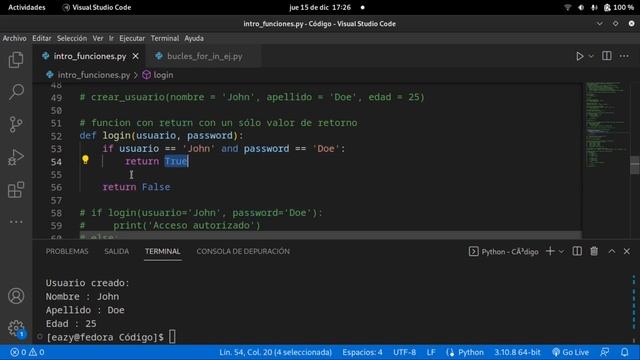640x360 pixels.
Task: Open the Explorer view in activity bar
Action: 16,60
